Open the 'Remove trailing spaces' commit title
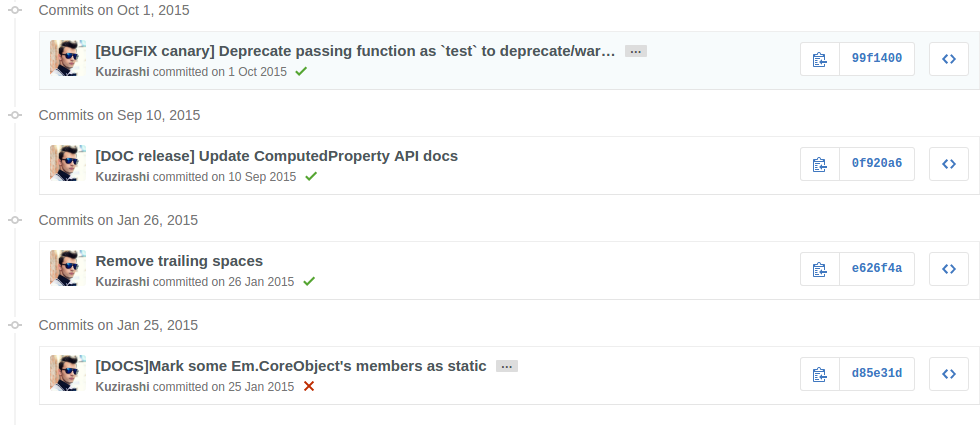Image resolution: width=980 pixels, height=425 pixels. (x=179, y=261)
